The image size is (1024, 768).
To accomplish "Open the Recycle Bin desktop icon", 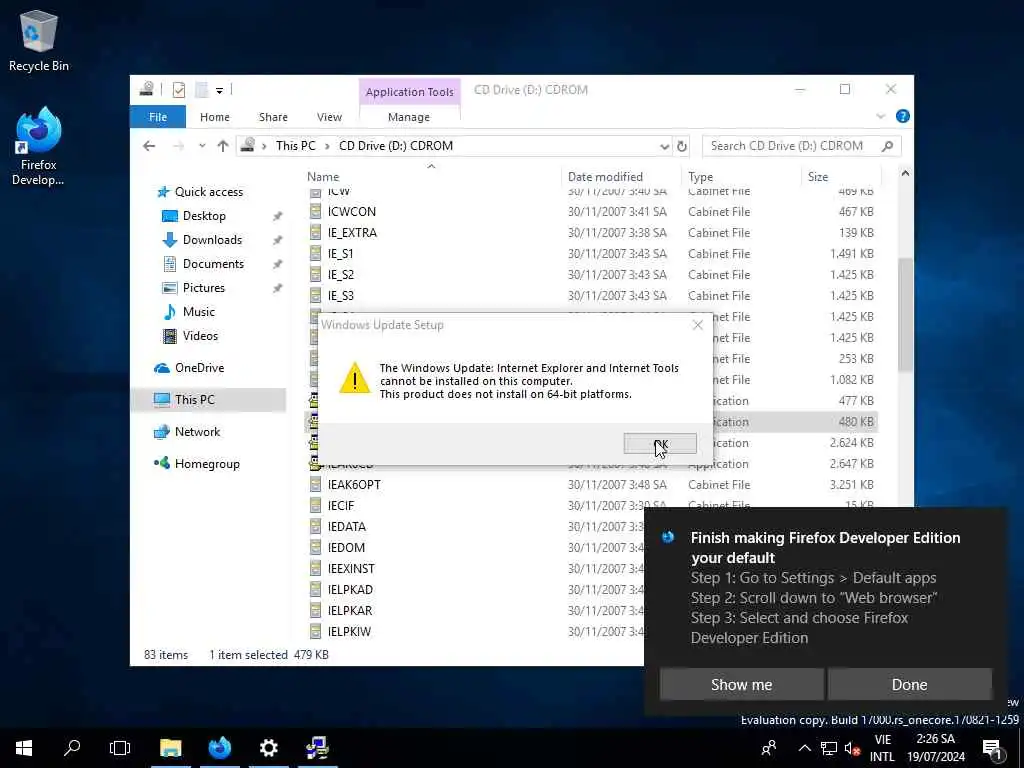I will coord(39,41).
